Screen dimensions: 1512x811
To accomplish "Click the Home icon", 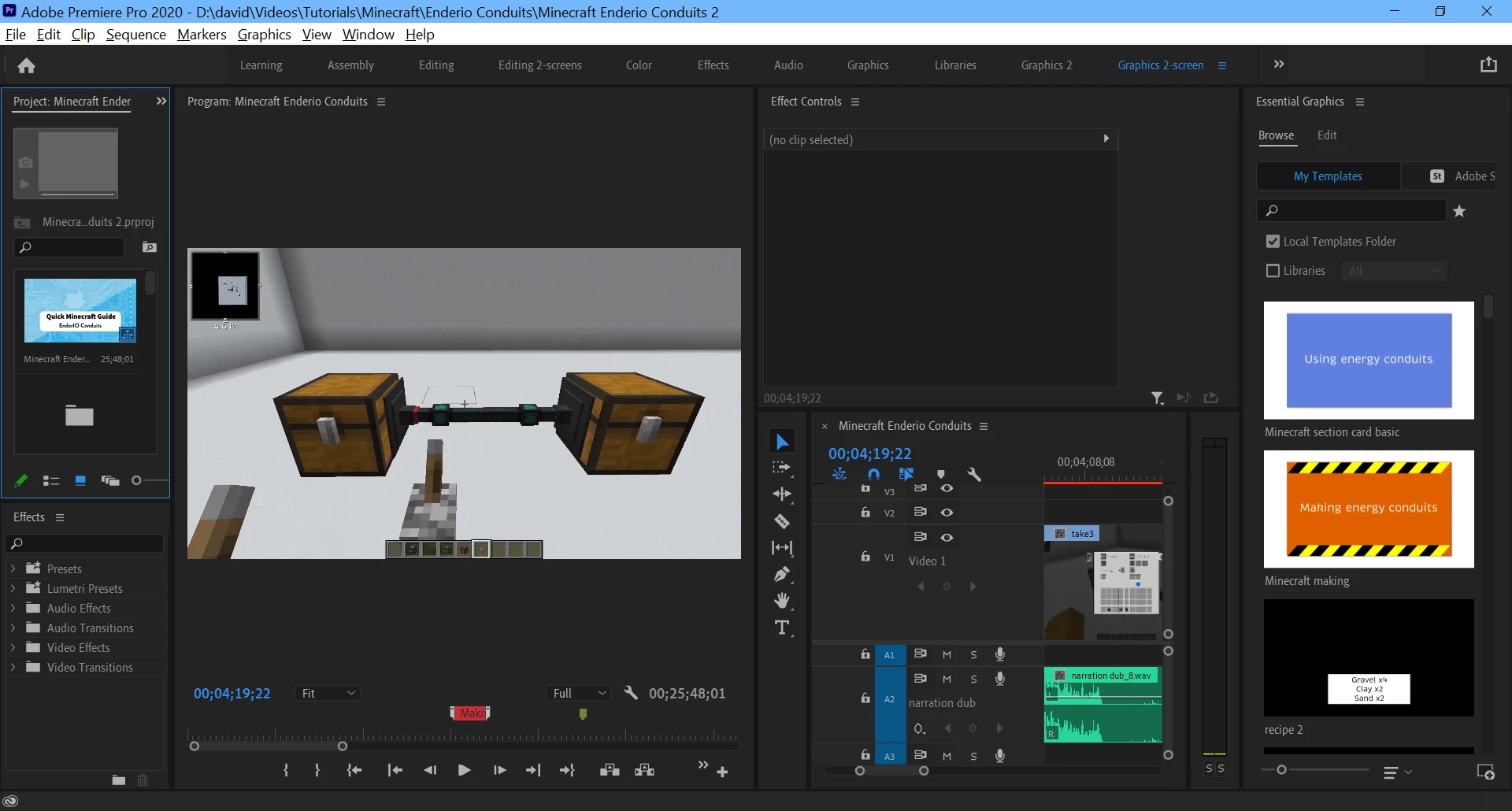I will (26, 65).
